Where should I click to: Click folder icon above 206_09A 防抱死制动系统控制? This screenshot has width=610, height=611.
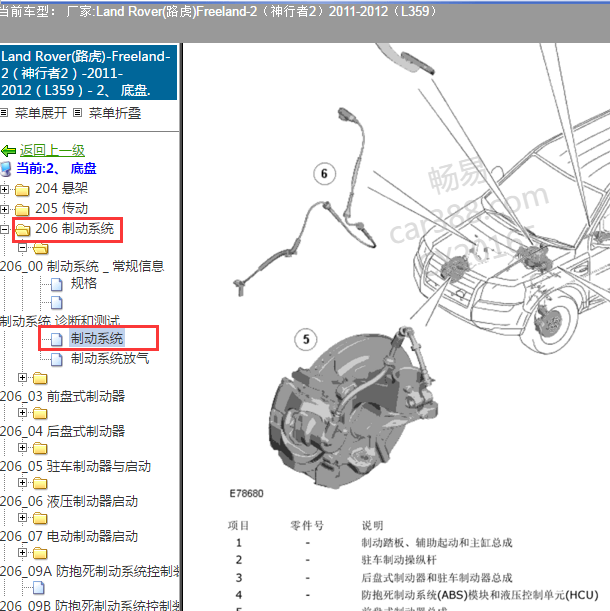tap(40, 554)
